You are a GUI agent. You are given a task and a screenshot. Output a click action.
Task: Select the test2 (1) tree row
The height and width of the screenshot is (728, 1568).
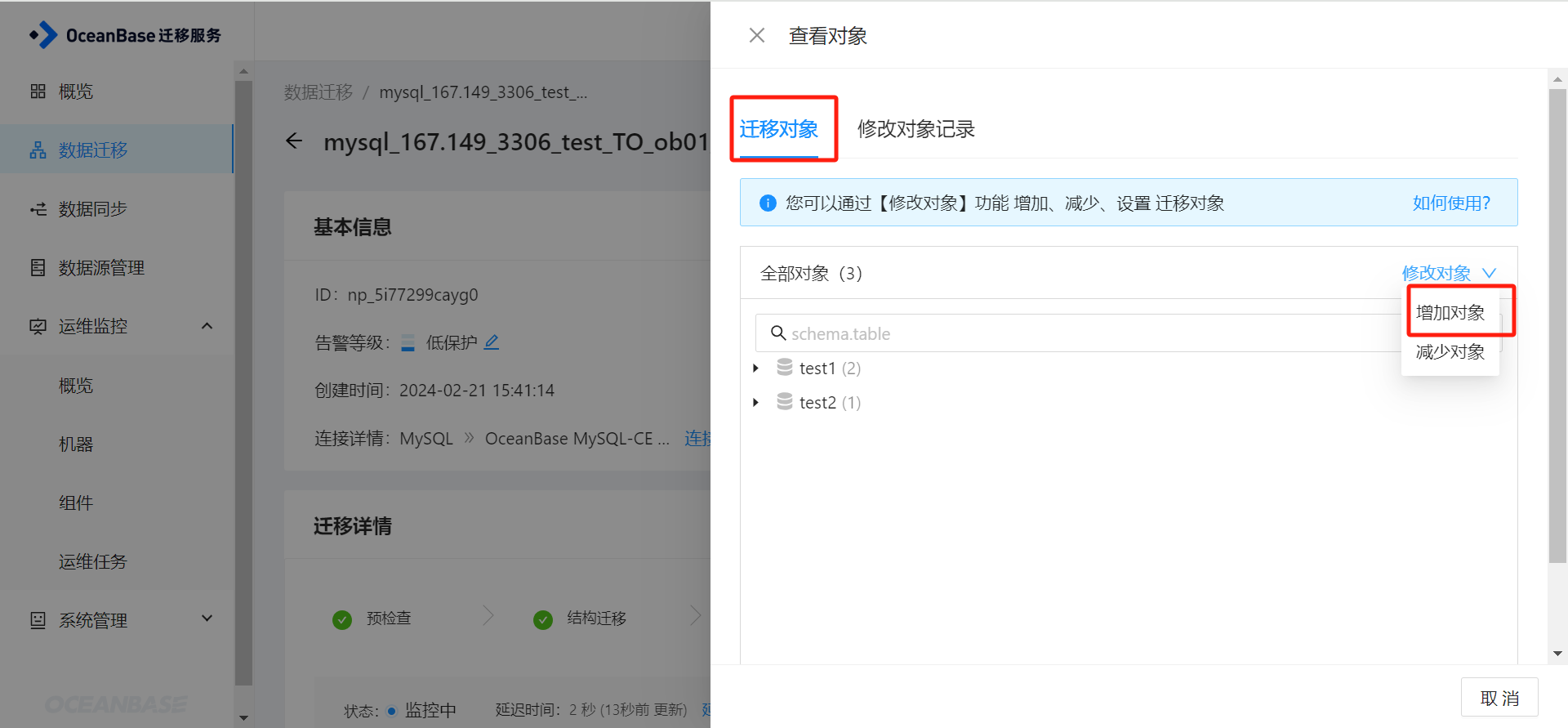(830, 403)
